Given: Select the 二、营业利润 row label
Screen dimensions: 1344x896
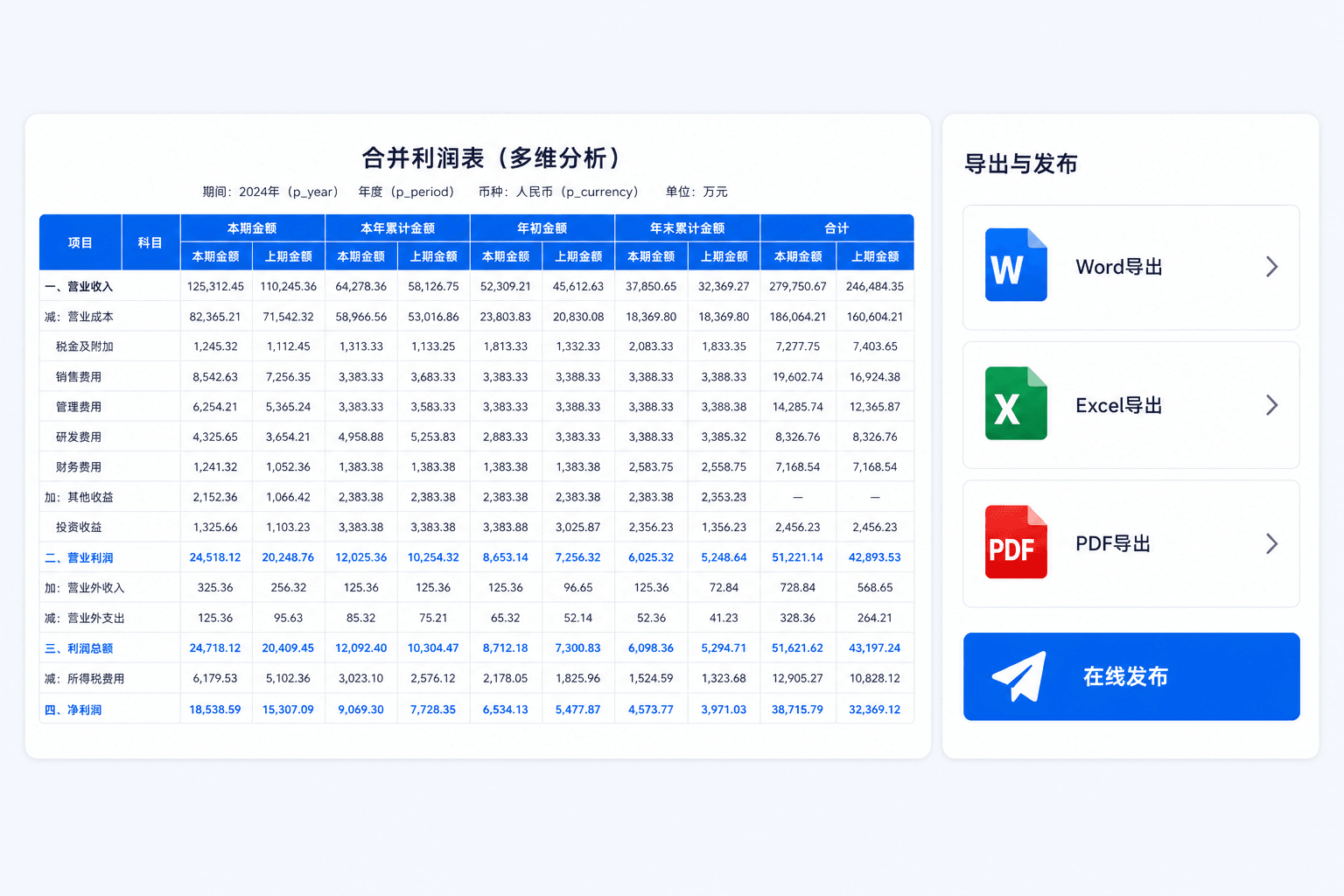Looking at the screenshot, I should 79,557.
